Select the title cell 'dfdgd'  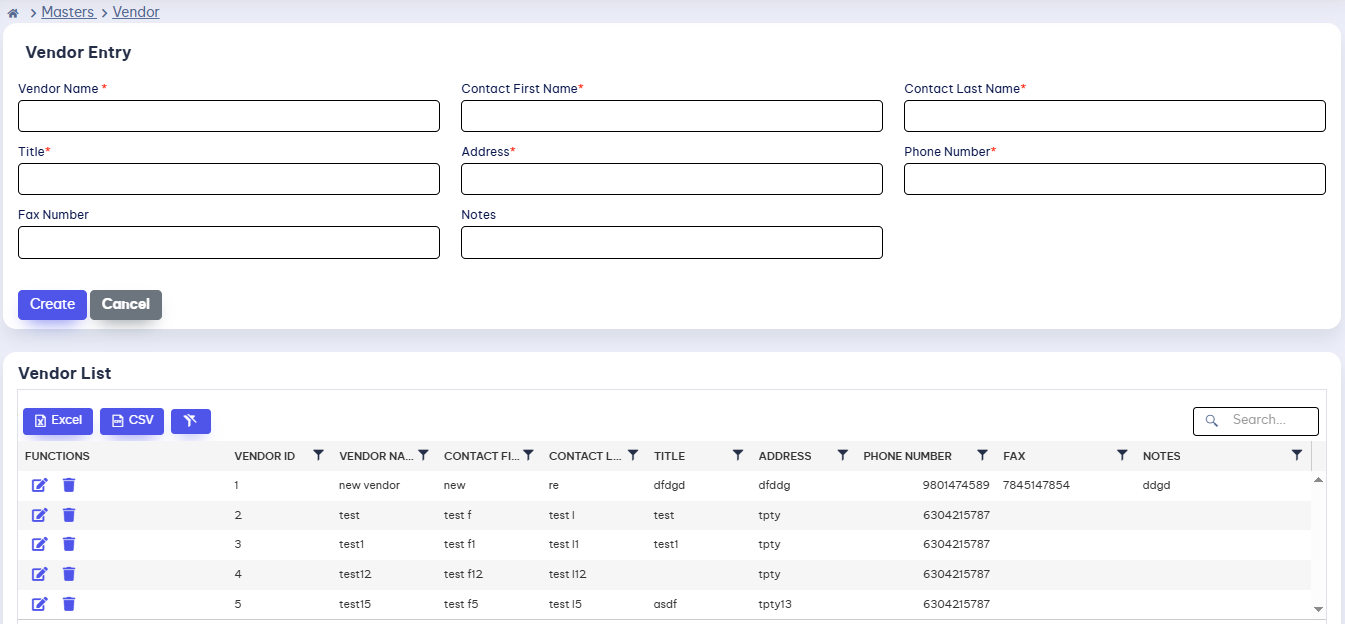pos(670,485)
